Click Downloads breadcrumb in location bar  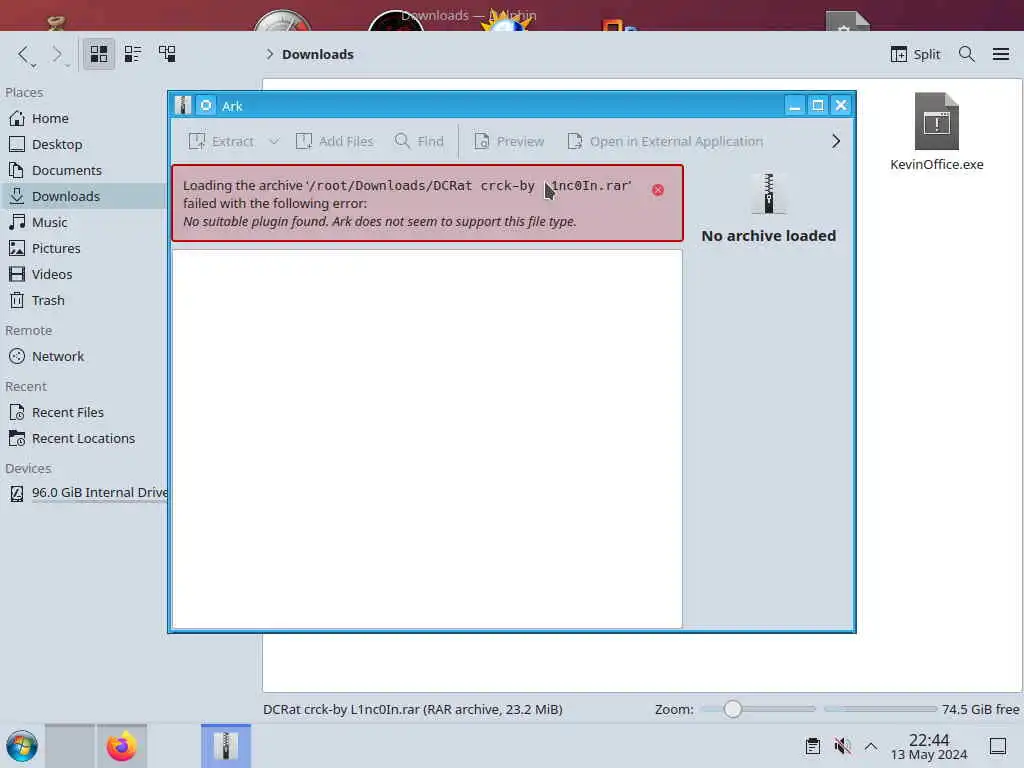(317, 54)
